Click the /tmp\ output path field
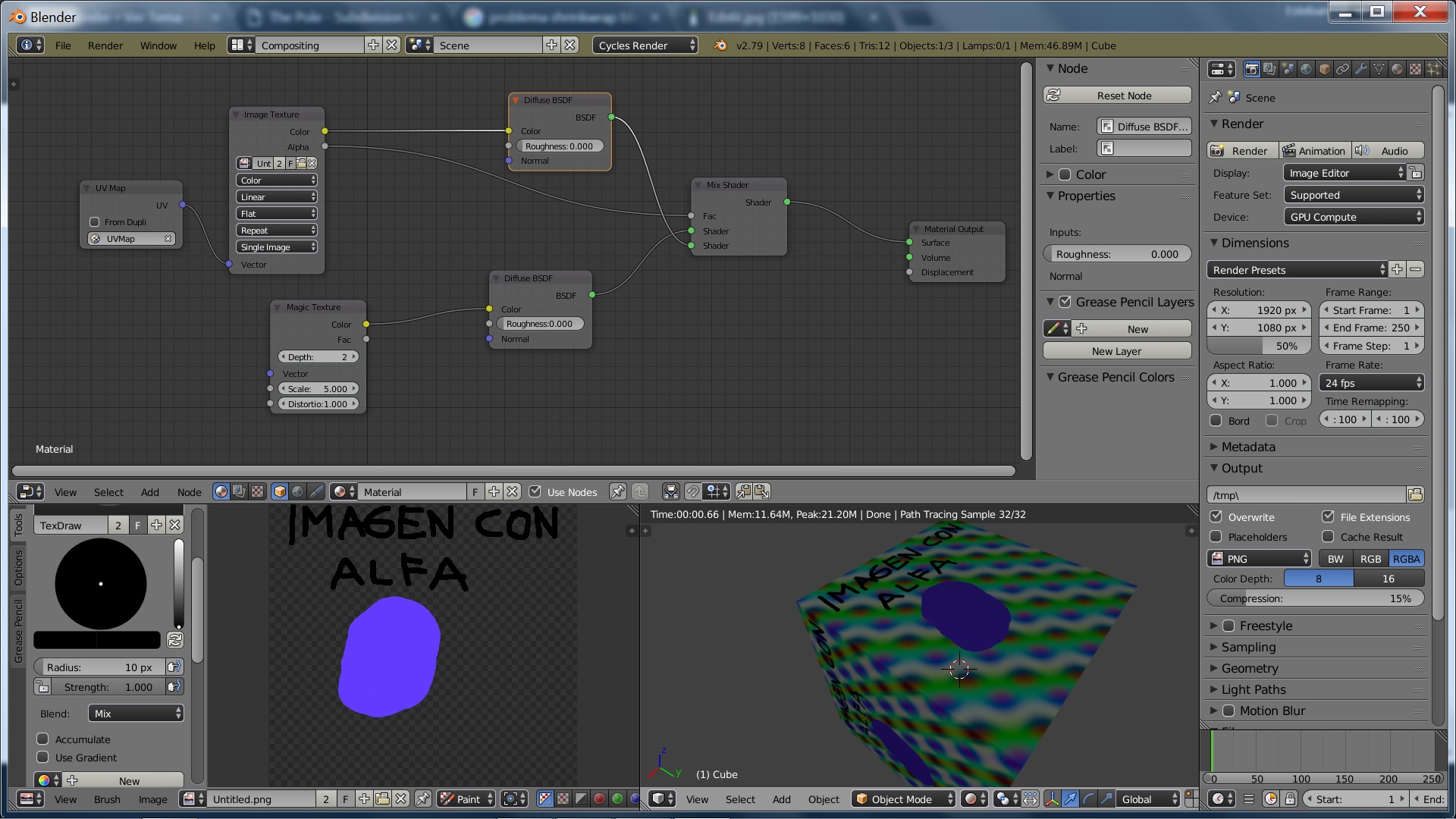The image size is (1456, 819). click(x=1306, y=495)
